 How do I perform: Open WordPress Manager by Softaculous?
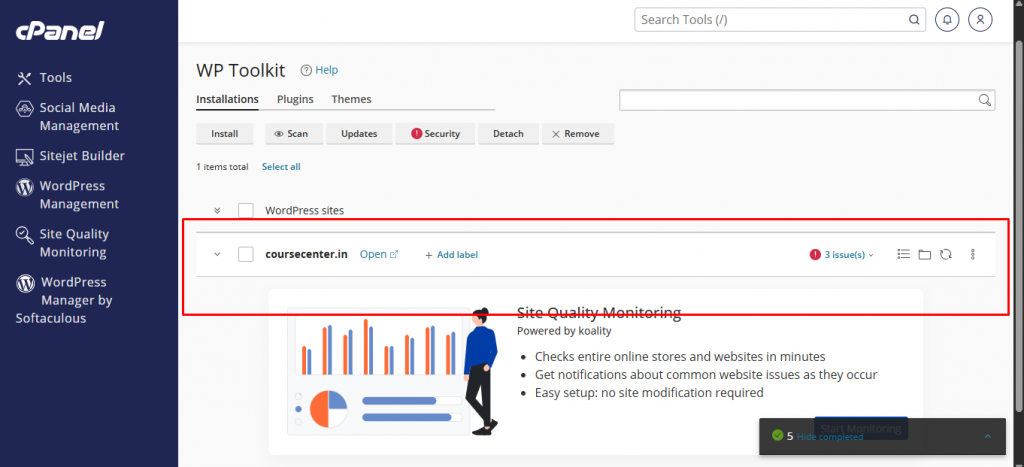[x=64, y=300]
